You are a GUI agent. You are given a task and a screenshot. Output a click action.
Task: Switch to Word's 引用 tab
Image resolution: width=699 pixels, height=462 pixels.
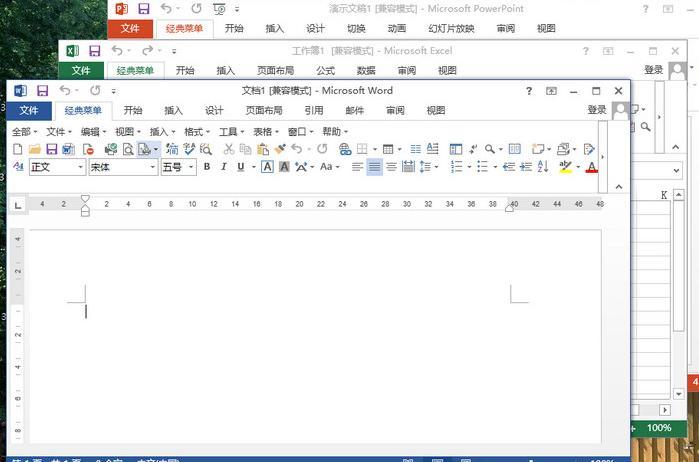pos(314,110)
